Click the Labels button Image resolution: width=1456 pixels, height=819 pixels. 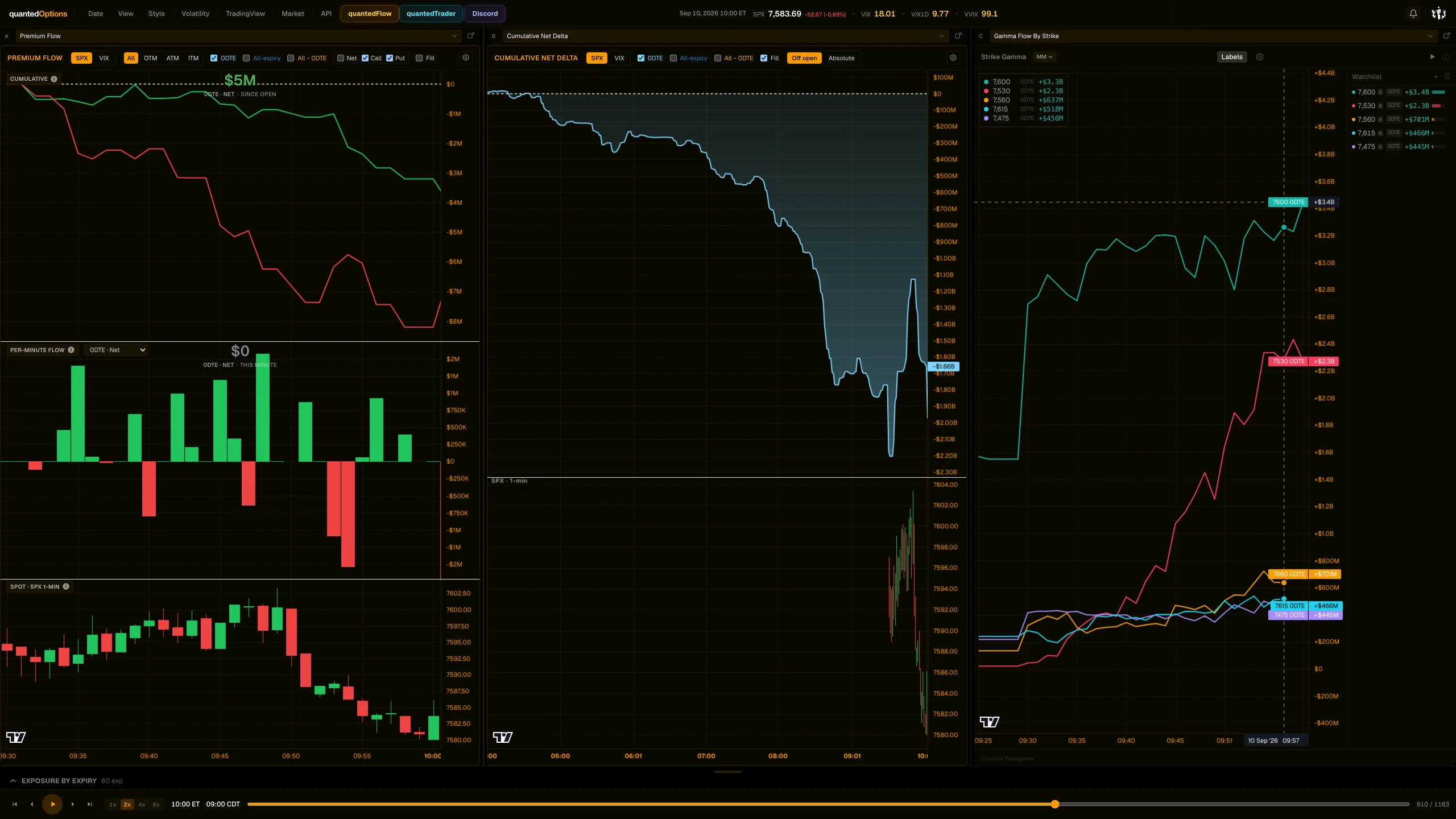1231,57
